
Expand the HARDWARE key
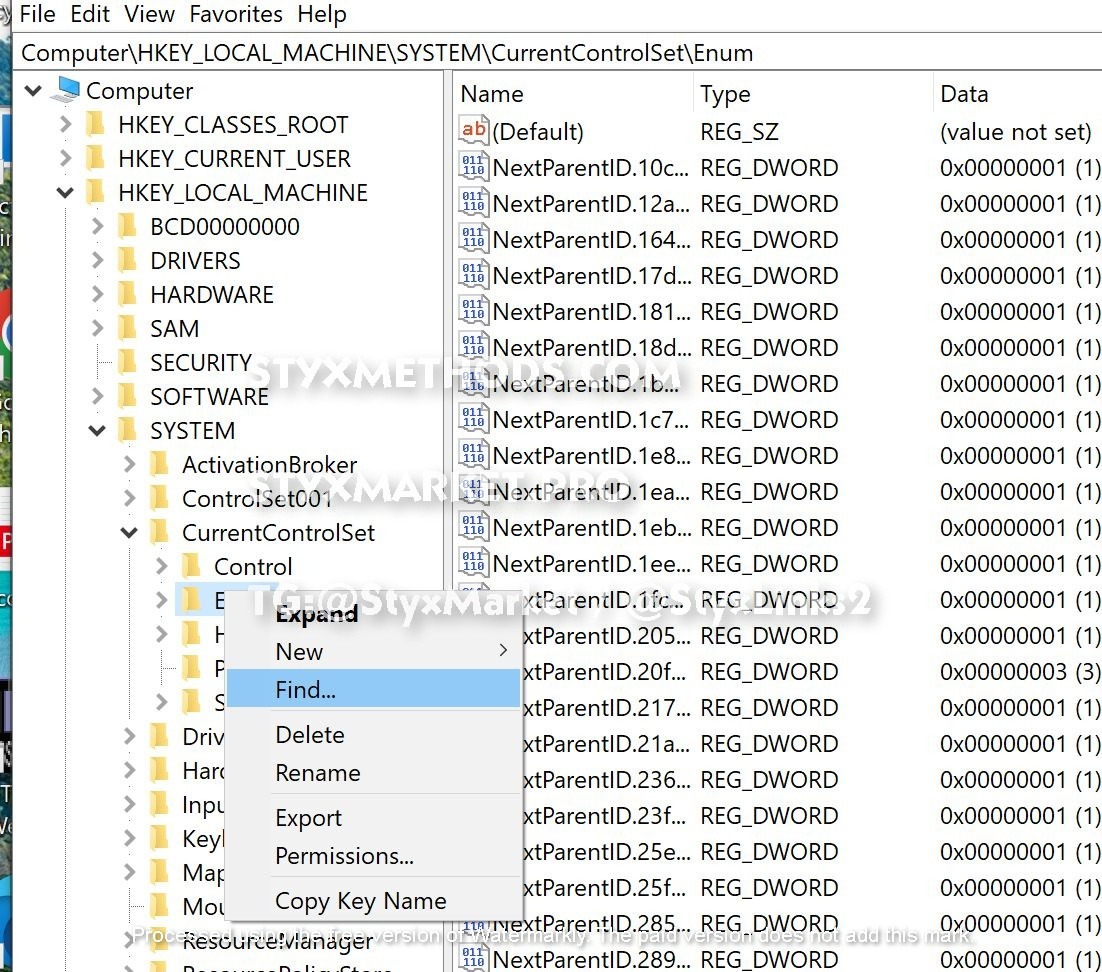[x=98, y=294]
